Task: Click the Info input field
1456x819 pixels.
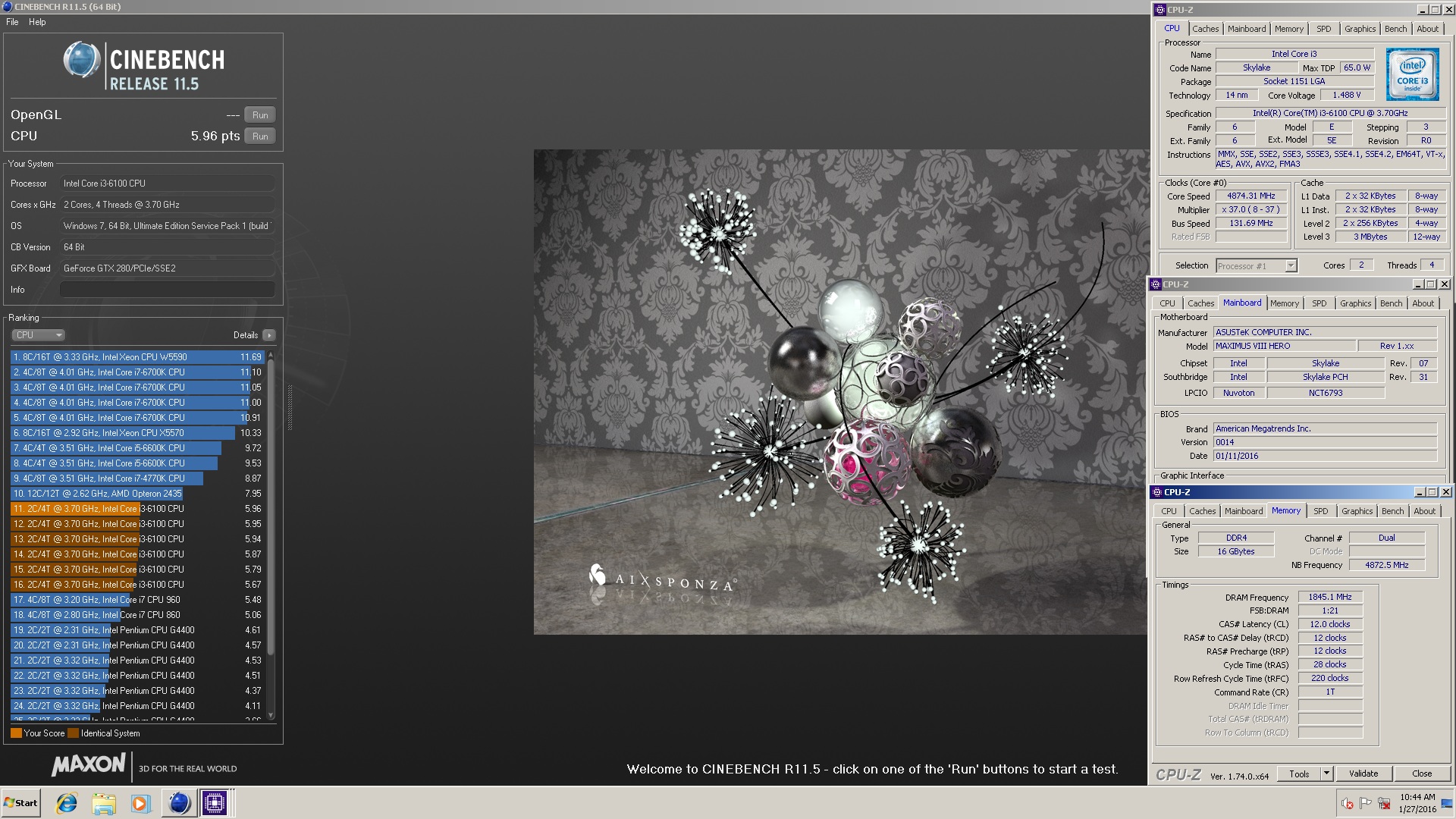Action: pos(168,290)
